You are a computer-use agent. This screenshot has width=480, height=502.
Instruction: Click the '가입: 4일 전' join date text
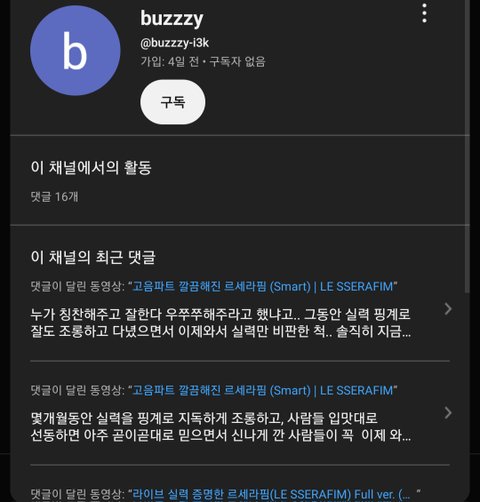click(x=170, y=62)
